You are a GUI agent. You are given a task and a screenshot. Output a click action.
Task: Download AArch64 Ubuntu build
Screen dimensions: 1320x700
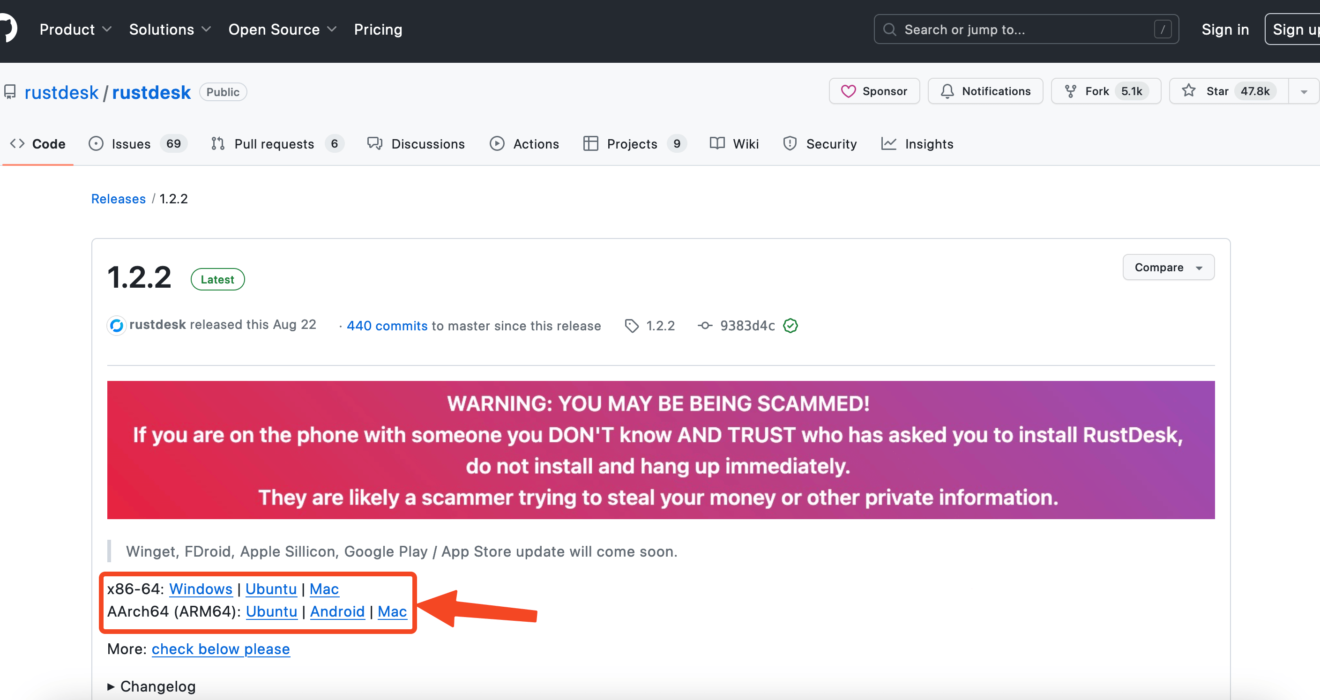(x=272, y=611)
